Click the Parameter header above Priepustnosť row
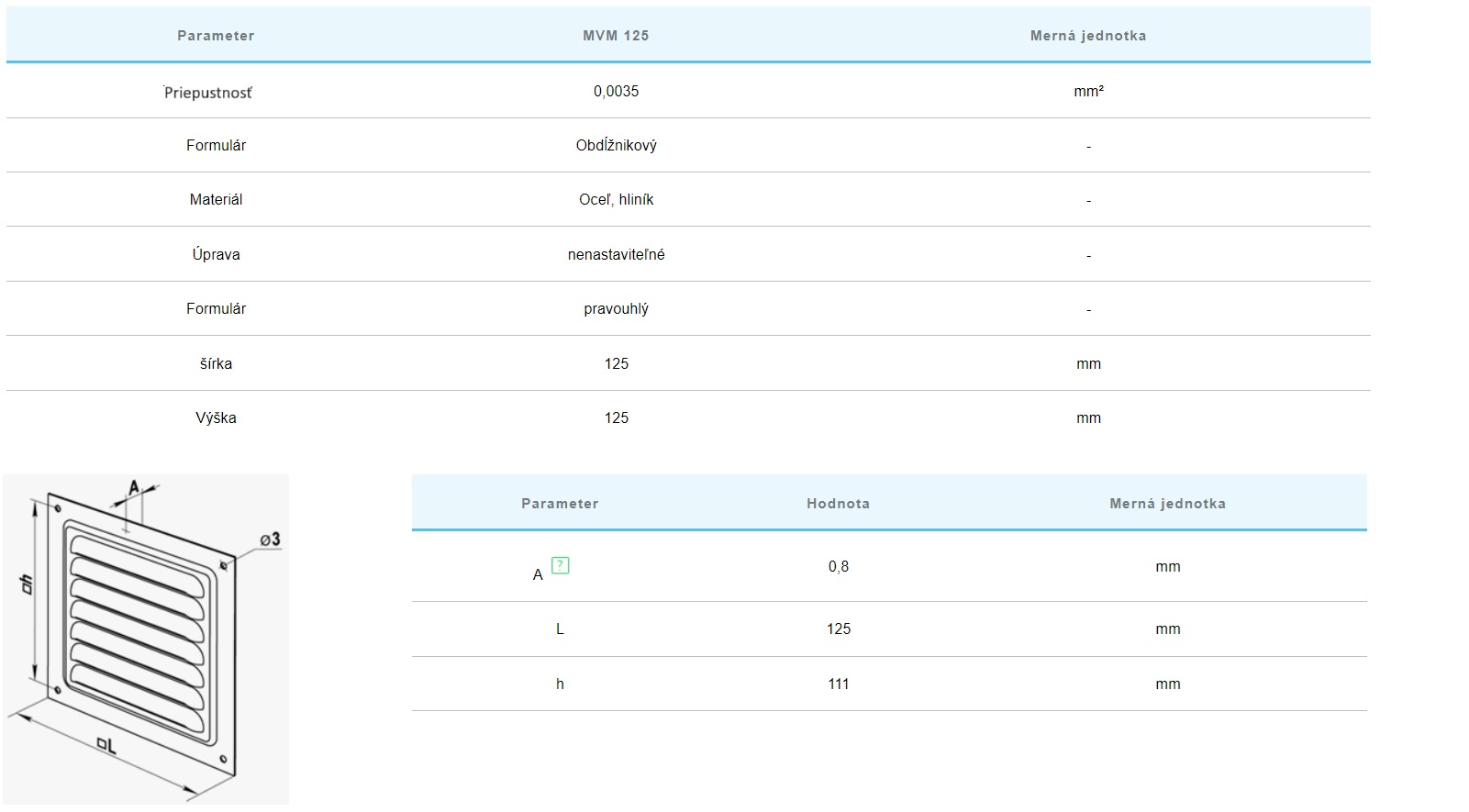This screenshot has height=812, width=1469. click(x=216, y=36)
